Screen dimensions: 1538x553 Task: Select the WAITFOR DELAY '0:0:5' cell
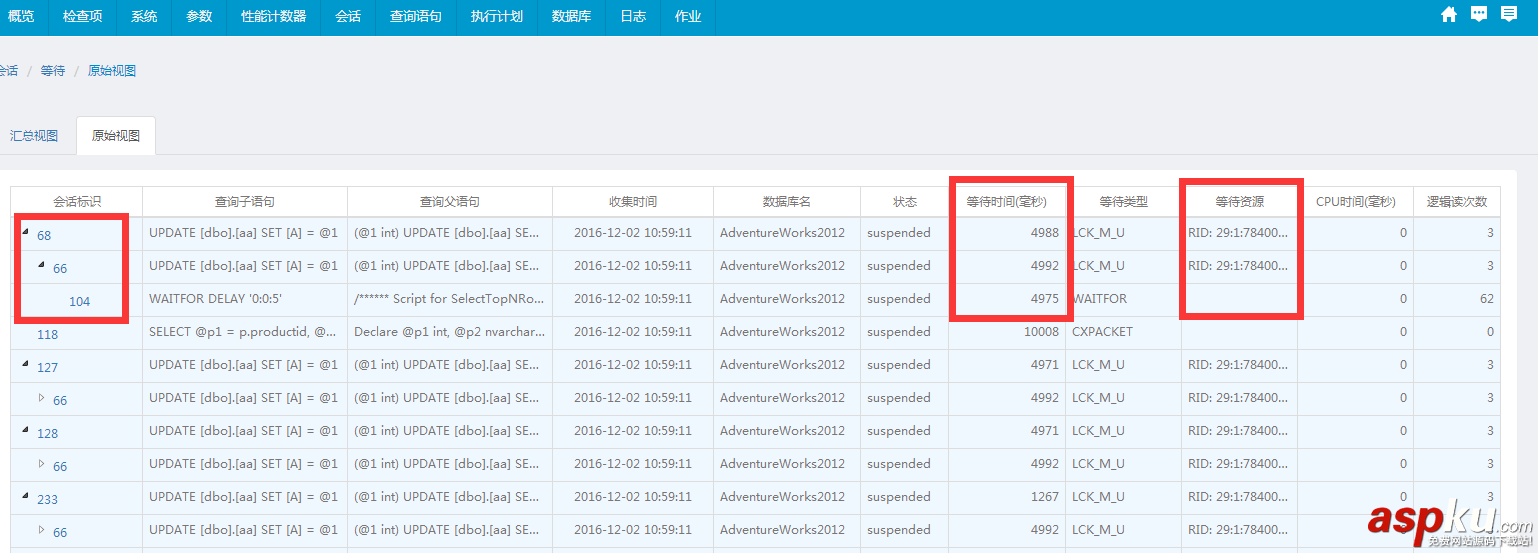(245, 299)
